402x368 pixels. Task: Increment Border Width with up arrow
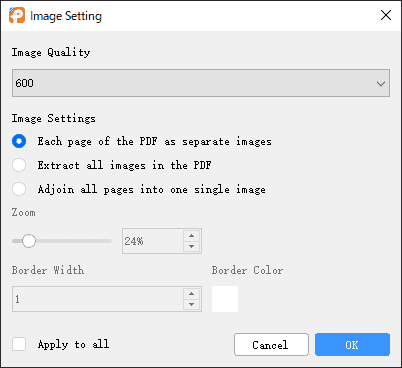coord(191,294)
